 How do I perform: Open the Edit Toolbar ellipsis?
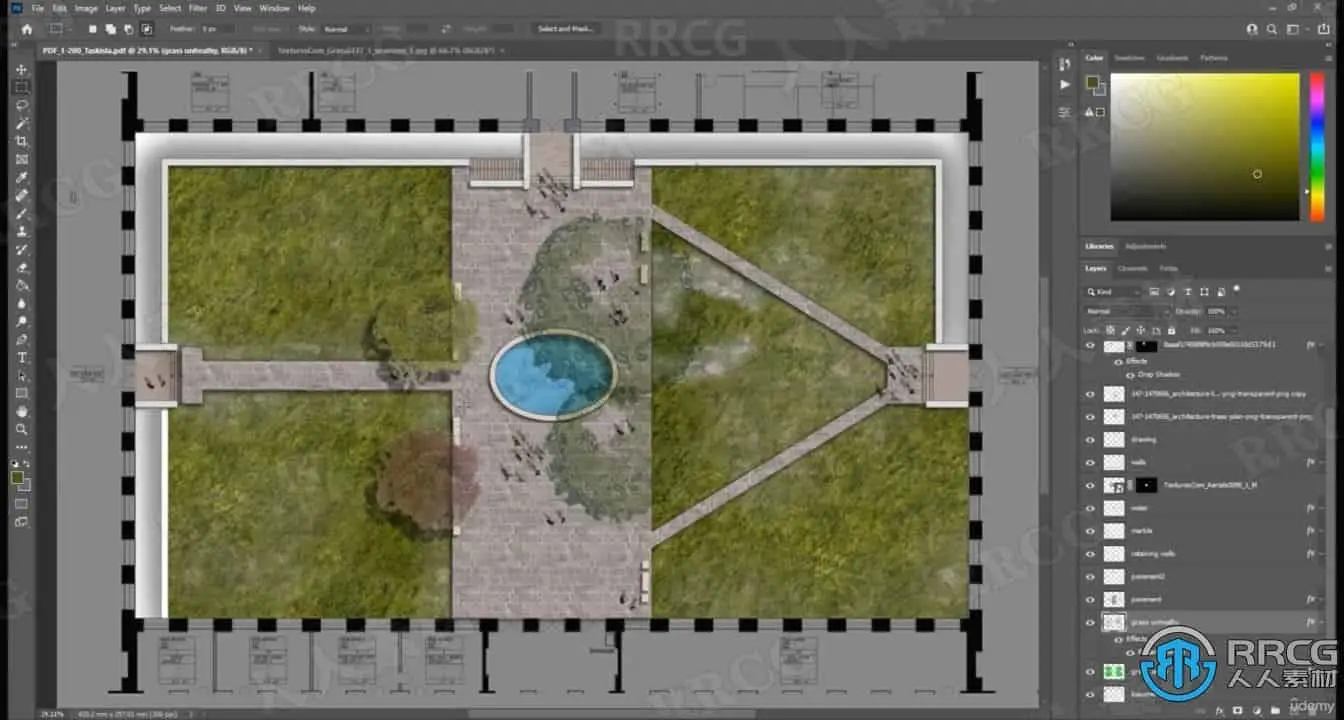(x=22, y=447)
